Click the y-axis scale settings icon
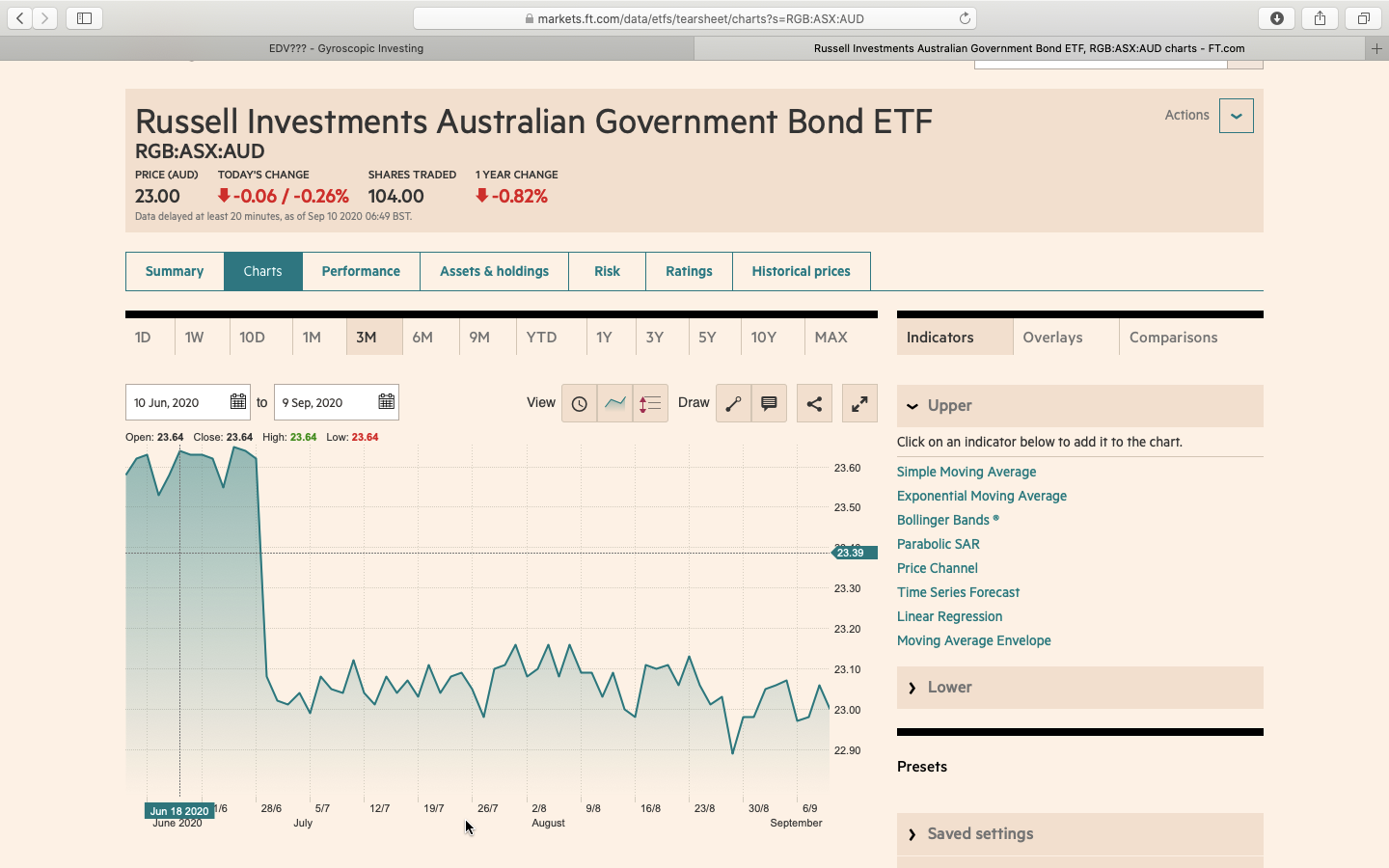 (650, 404)
